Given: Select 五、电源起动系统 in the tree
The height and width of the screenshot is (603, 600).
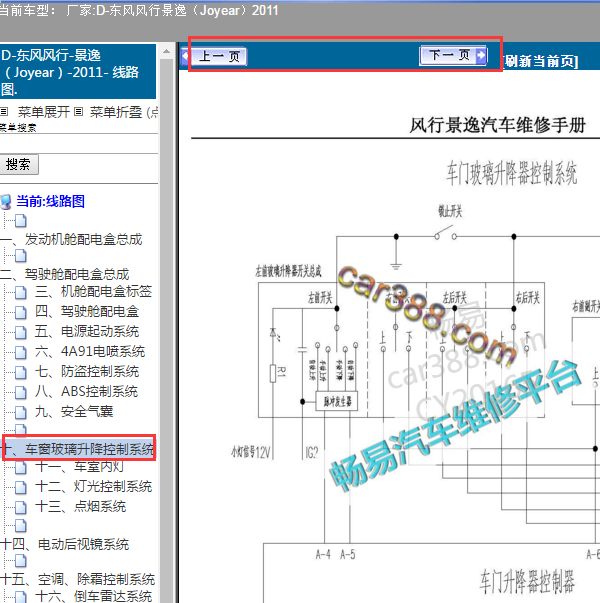Looking at the screenshot, I should 87,331.
